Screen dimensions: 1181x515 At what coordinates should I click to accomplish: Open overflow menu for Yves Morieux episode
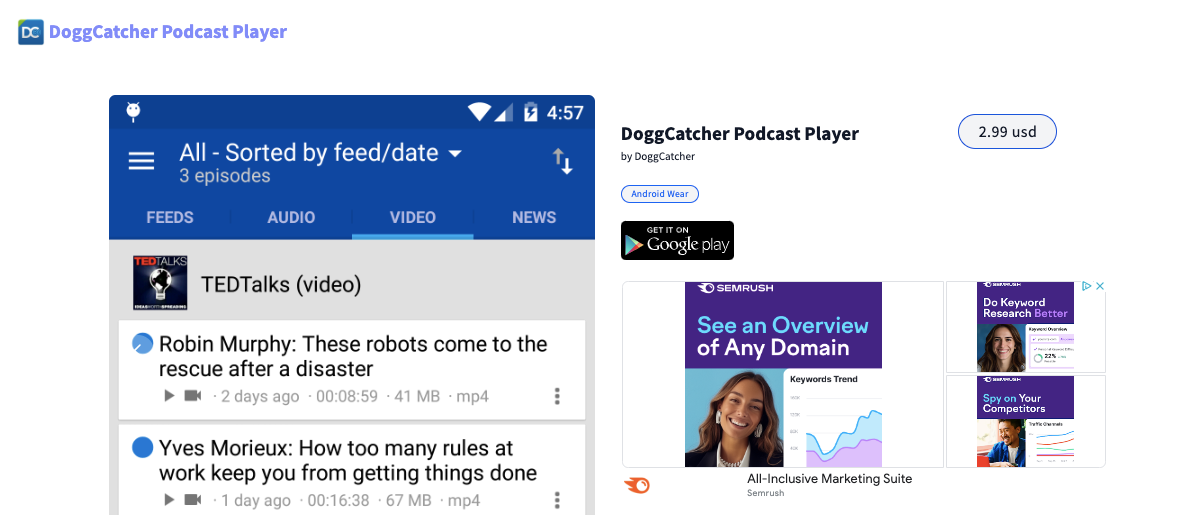(557, 500)
